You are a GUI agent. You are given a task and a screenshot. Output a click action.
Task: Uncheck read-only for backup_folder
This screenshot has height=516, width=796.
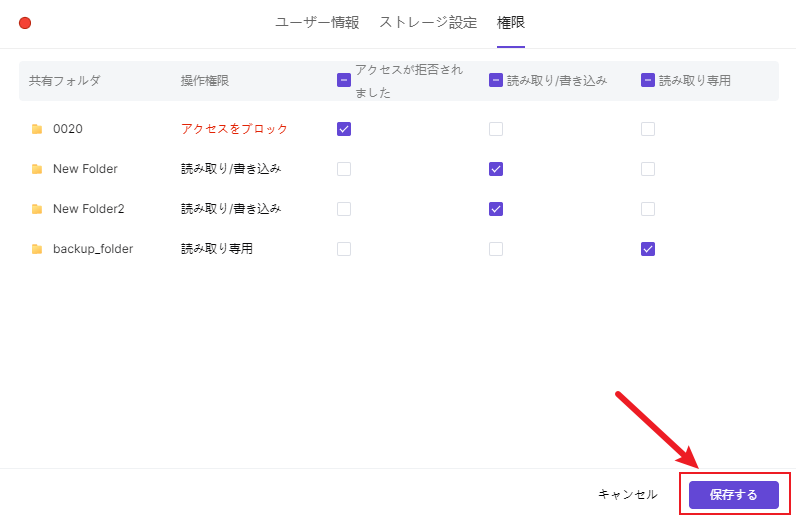click(648, 249)
